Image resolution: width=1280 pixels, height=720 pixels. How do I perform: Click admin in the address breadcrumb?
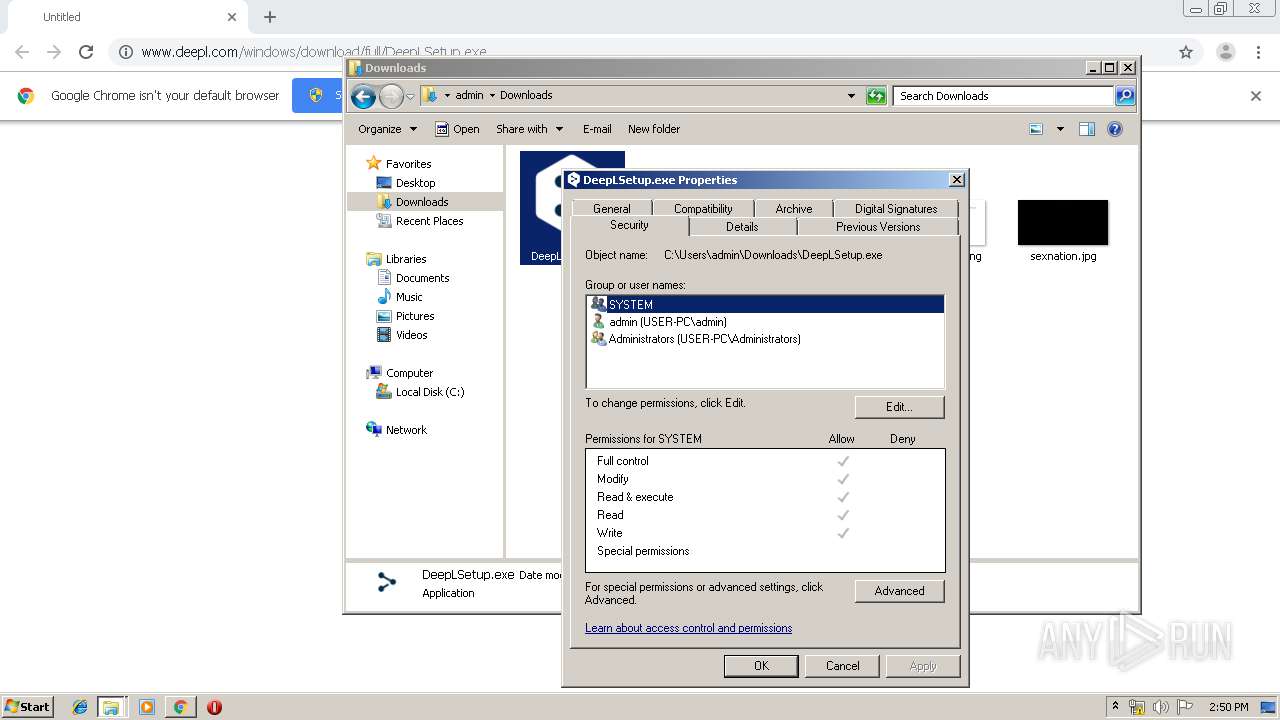(x=469, y=96)
